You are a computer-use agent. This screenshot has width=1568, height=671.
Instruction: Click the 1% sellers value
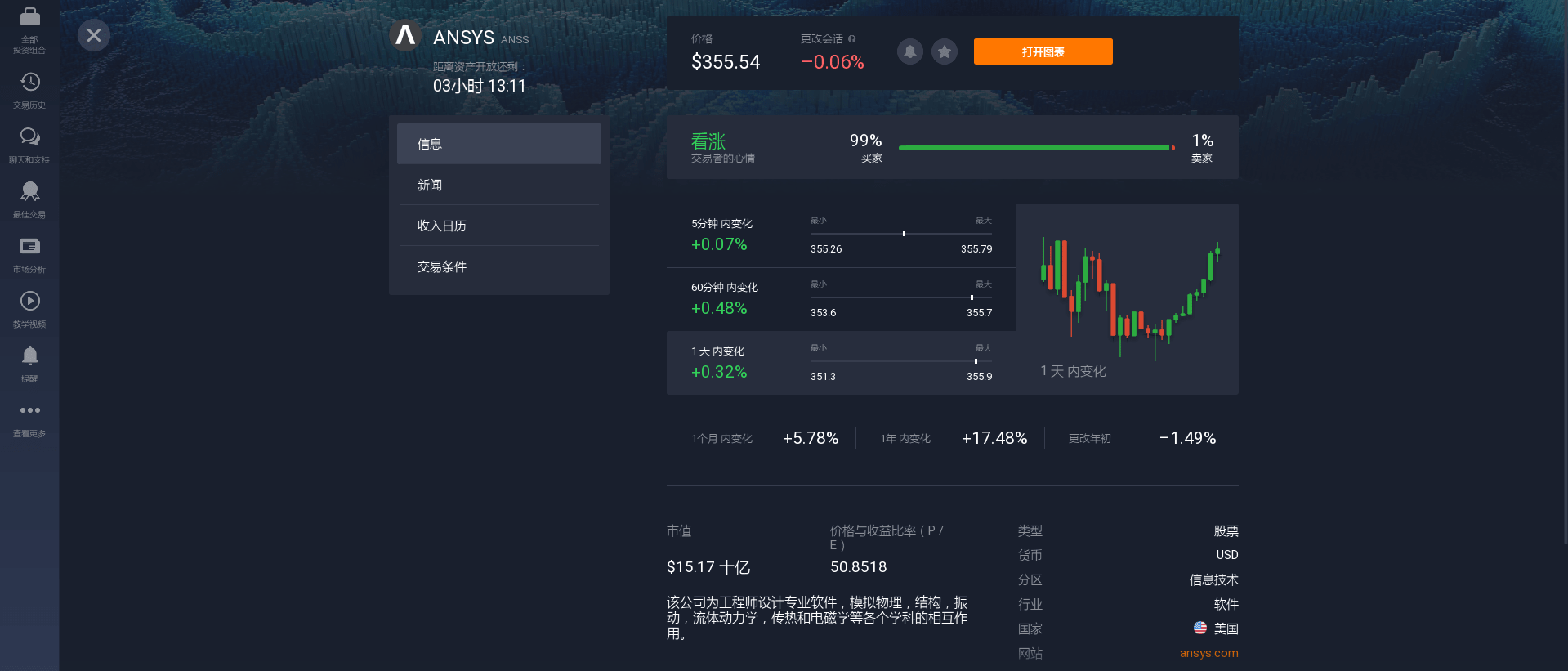[1203, 141]
